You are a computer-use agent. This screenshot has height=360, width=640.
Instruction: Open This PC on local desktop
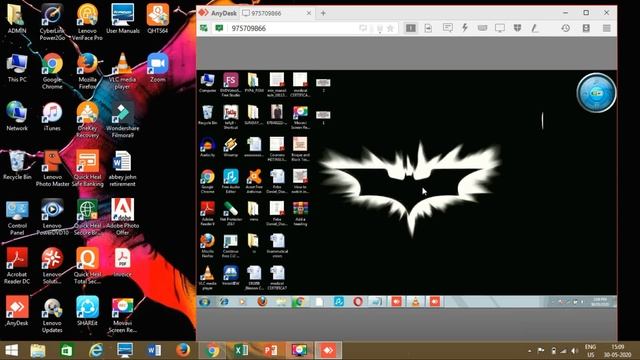click(x=17, y=68)
